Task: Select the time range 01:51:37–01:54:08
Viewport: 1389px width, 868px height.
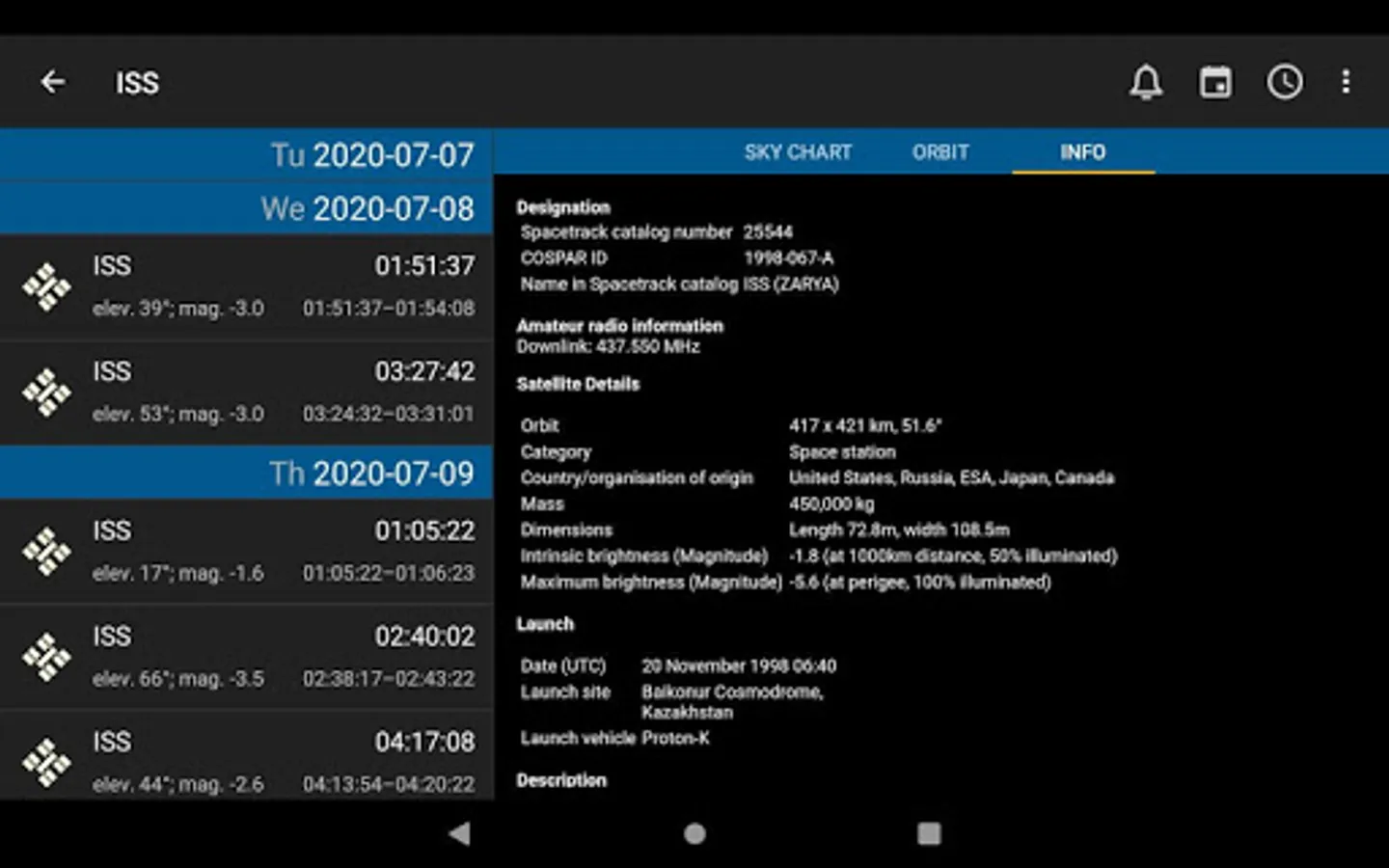Action: (389, 309)
